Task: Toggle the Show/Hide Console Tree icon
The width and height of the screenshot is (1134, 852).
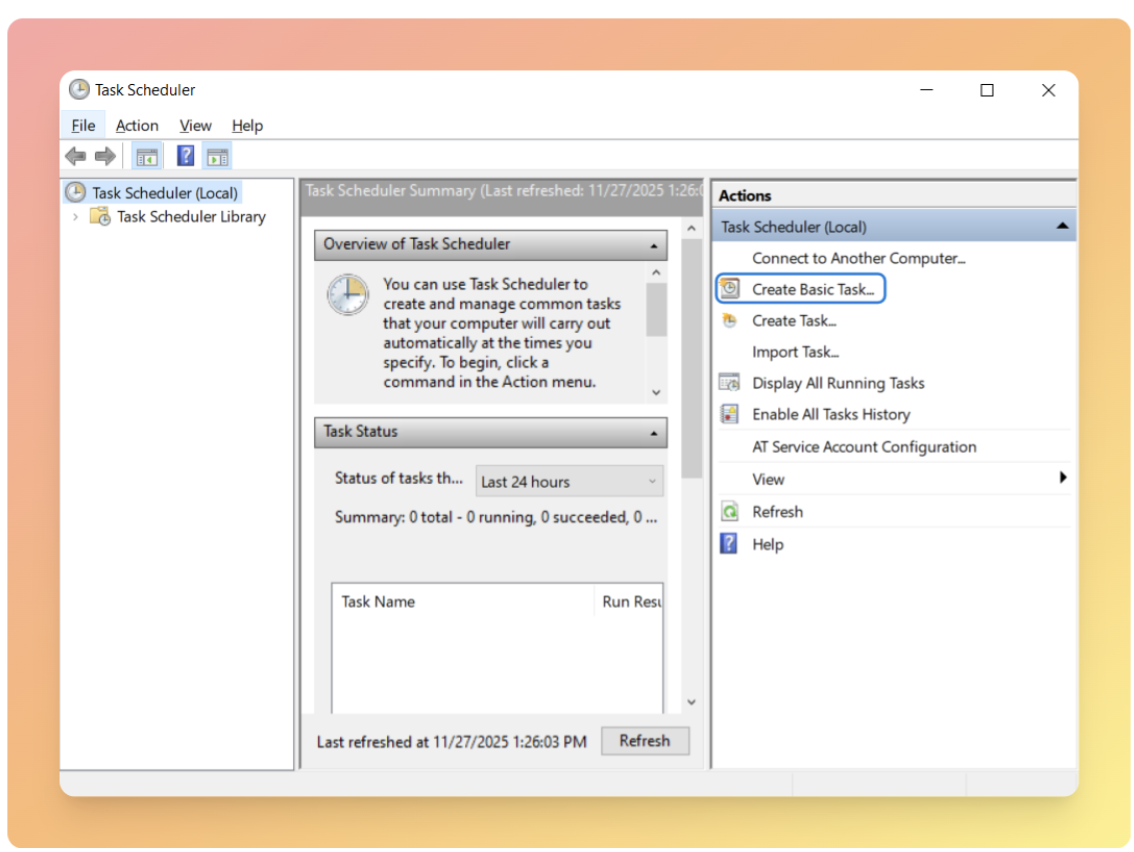Action: tap(147, 156)
